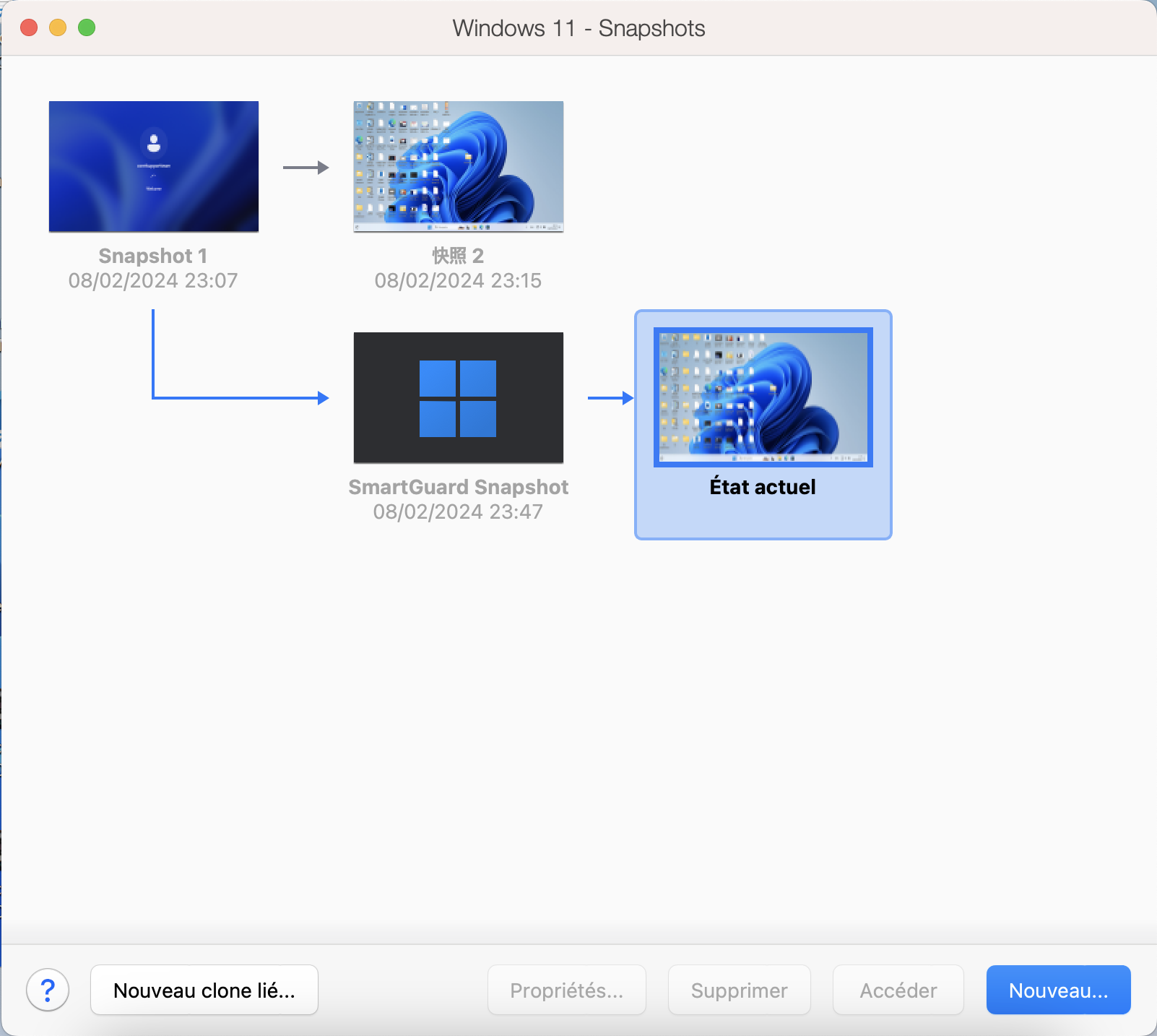The height and width of the screenshot is (1036, 1157).
Task: Minimize the window using the yellow button
Action: tap(58, 27)
